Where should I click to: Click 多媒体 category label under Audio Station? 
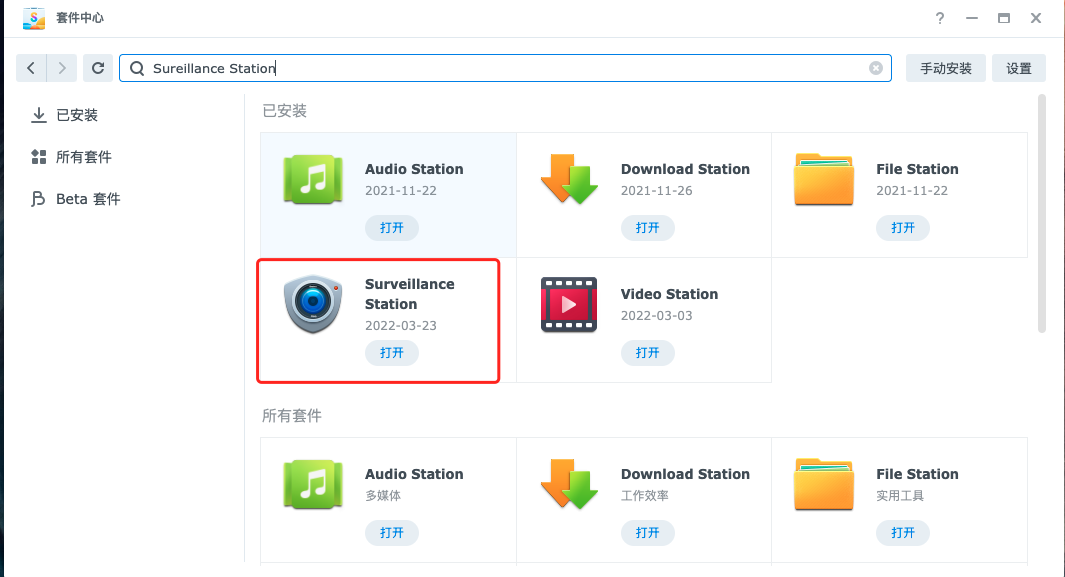(383, 496)
